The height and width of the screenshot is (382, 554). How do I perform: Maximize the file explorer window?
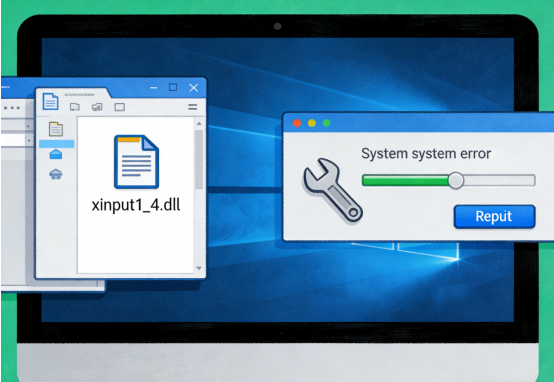(173, 87)
